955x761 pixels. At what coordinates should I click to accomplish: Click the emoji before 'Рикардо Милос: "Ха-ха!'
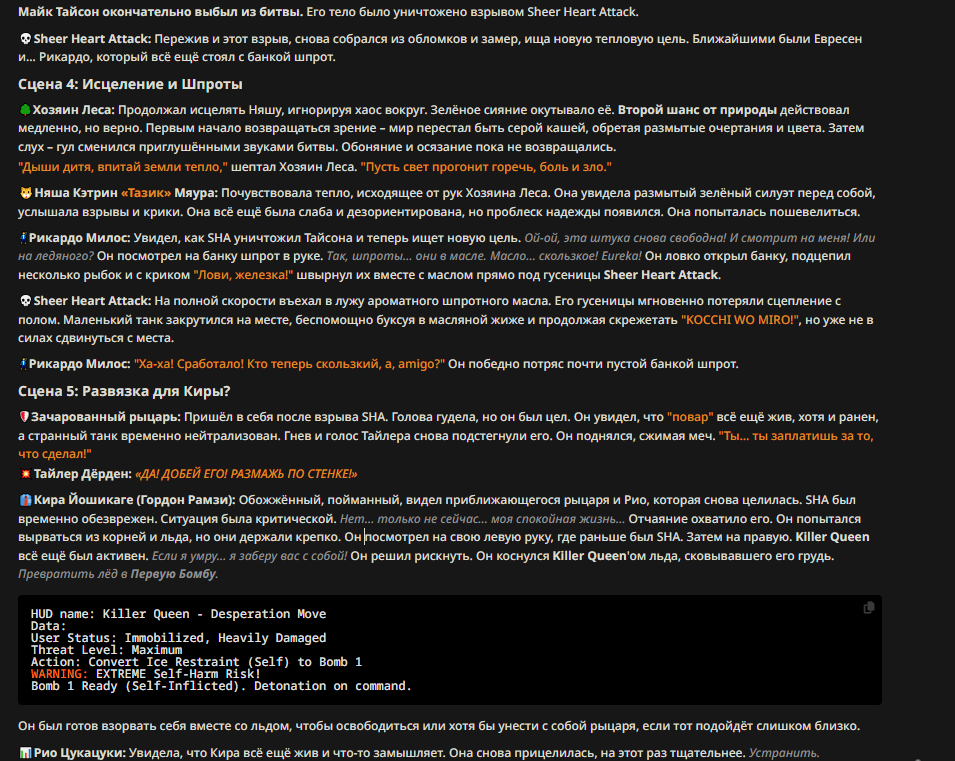[23, 364]
